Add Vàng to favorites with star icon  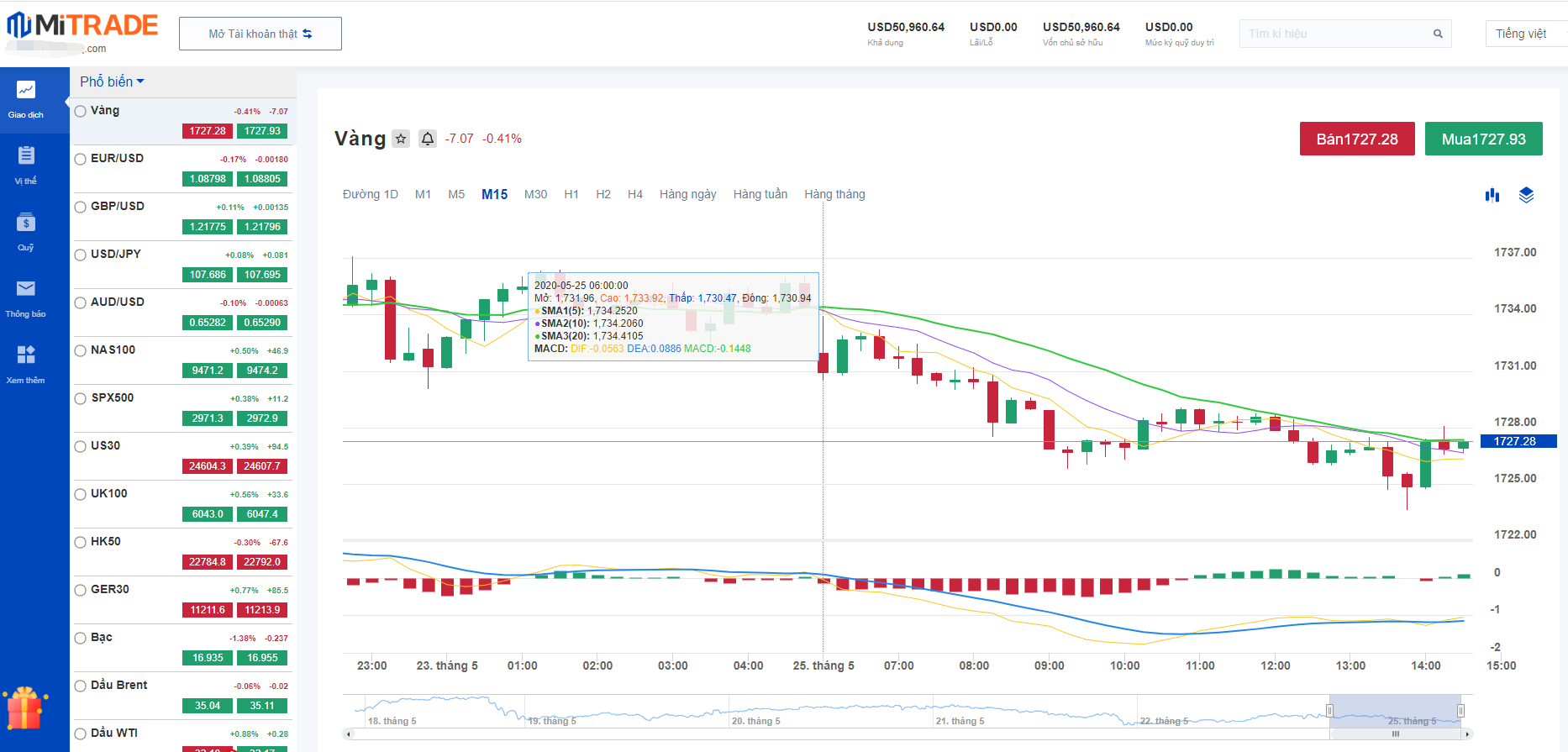point(401,139)
